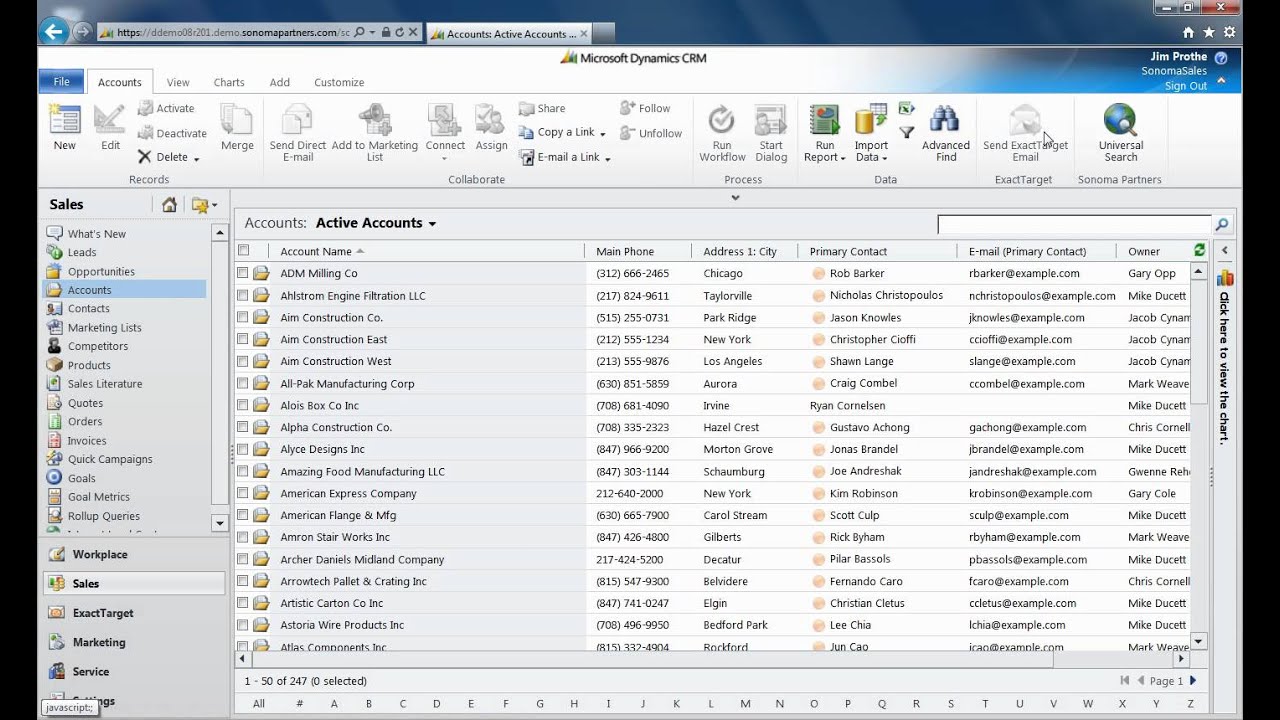The height and width of the screenshot is (720, 1280).
Task: Tick the Alois Box Co Inc checkbox
Action: pyautogui.click(x=243, y=405)
